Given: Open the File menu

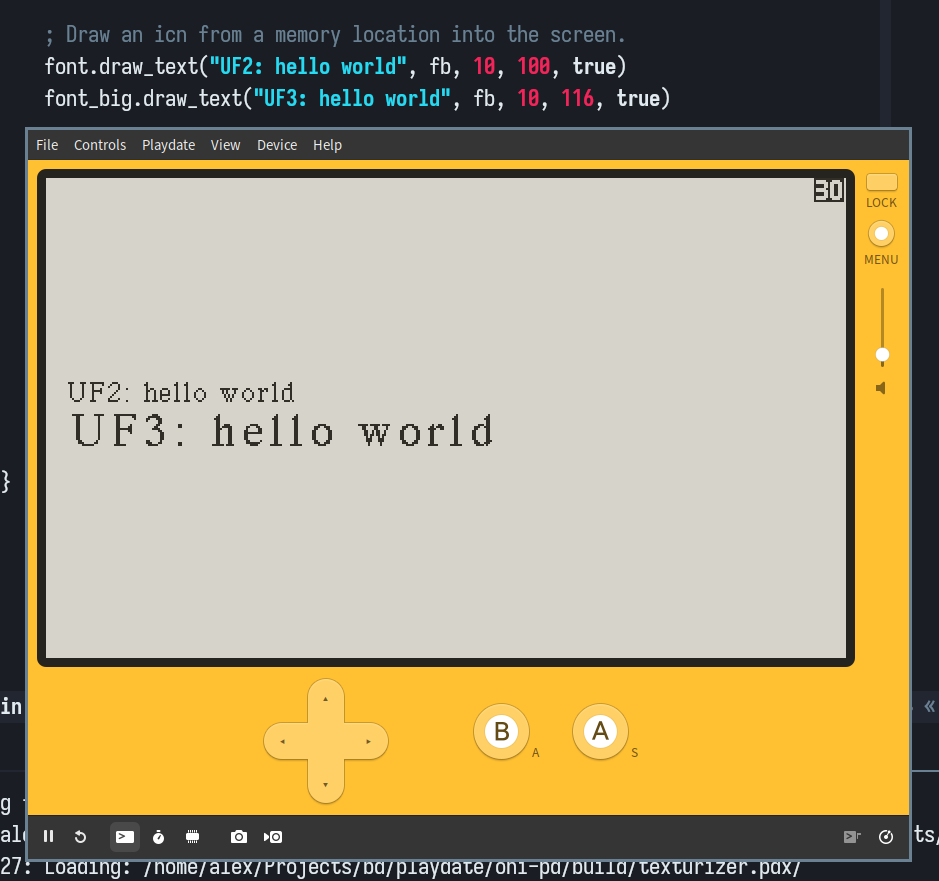Looking at the screenshot, I should [x=47, y=145].
